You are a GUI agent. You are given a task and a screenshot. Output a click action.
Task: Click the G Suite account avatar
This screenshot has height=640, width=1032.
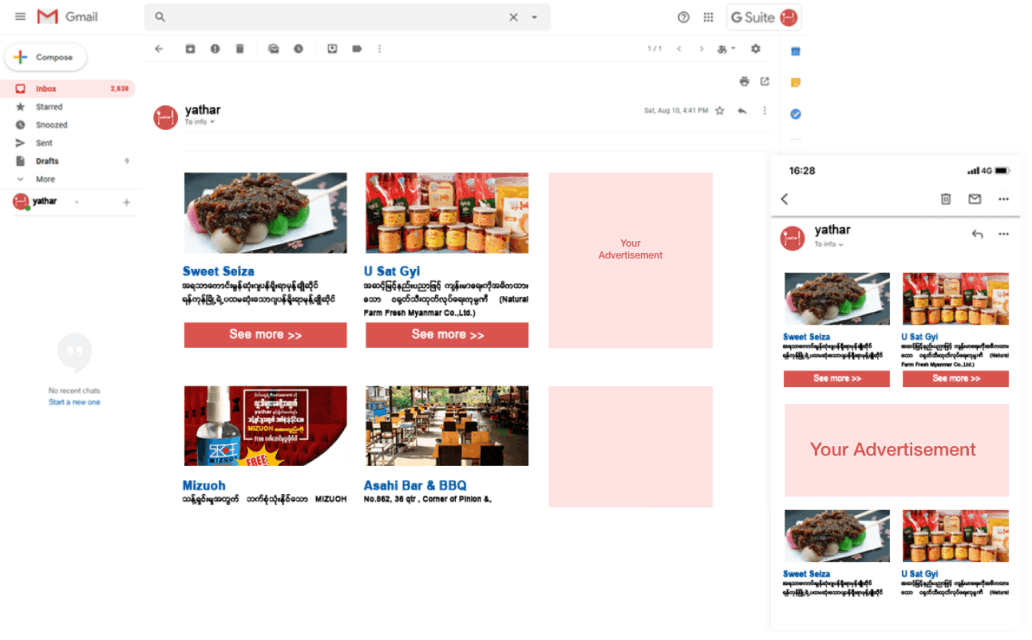pos(788,17)
